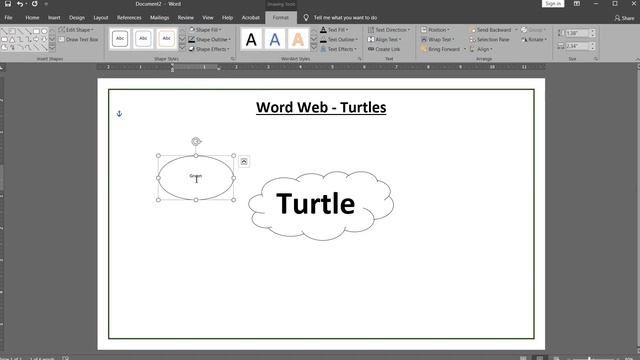The height and width of the screenshot is (360, 640).
Task: Open the Acrobat tab
Action: coord(251,18)
